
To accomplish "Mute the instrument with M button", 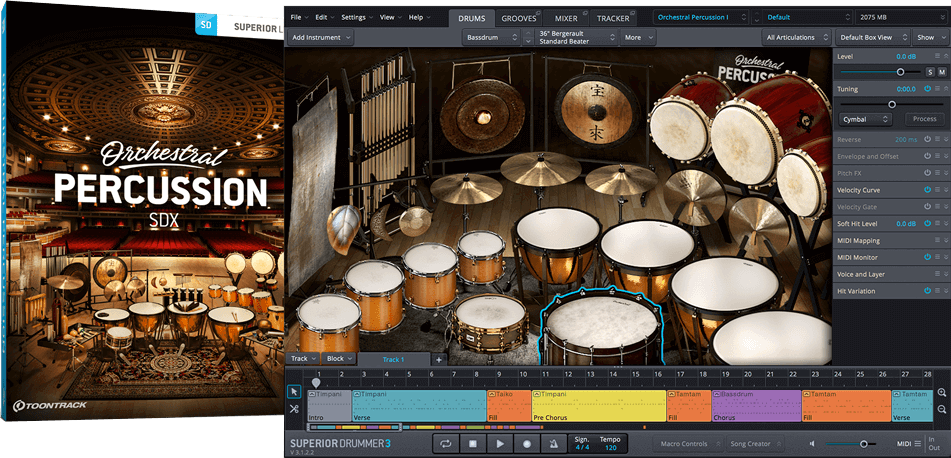I will pyautogui.click(x=942, y=72).
